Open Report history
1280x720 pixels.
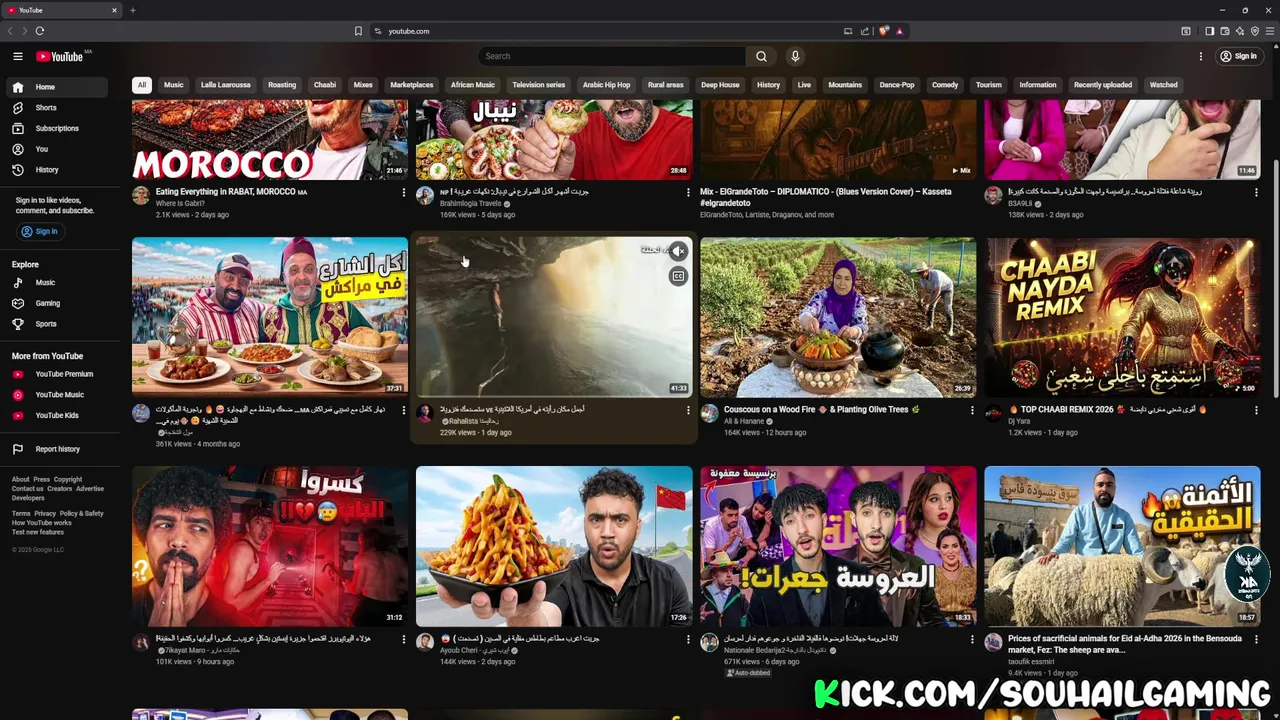click(55, 449)
